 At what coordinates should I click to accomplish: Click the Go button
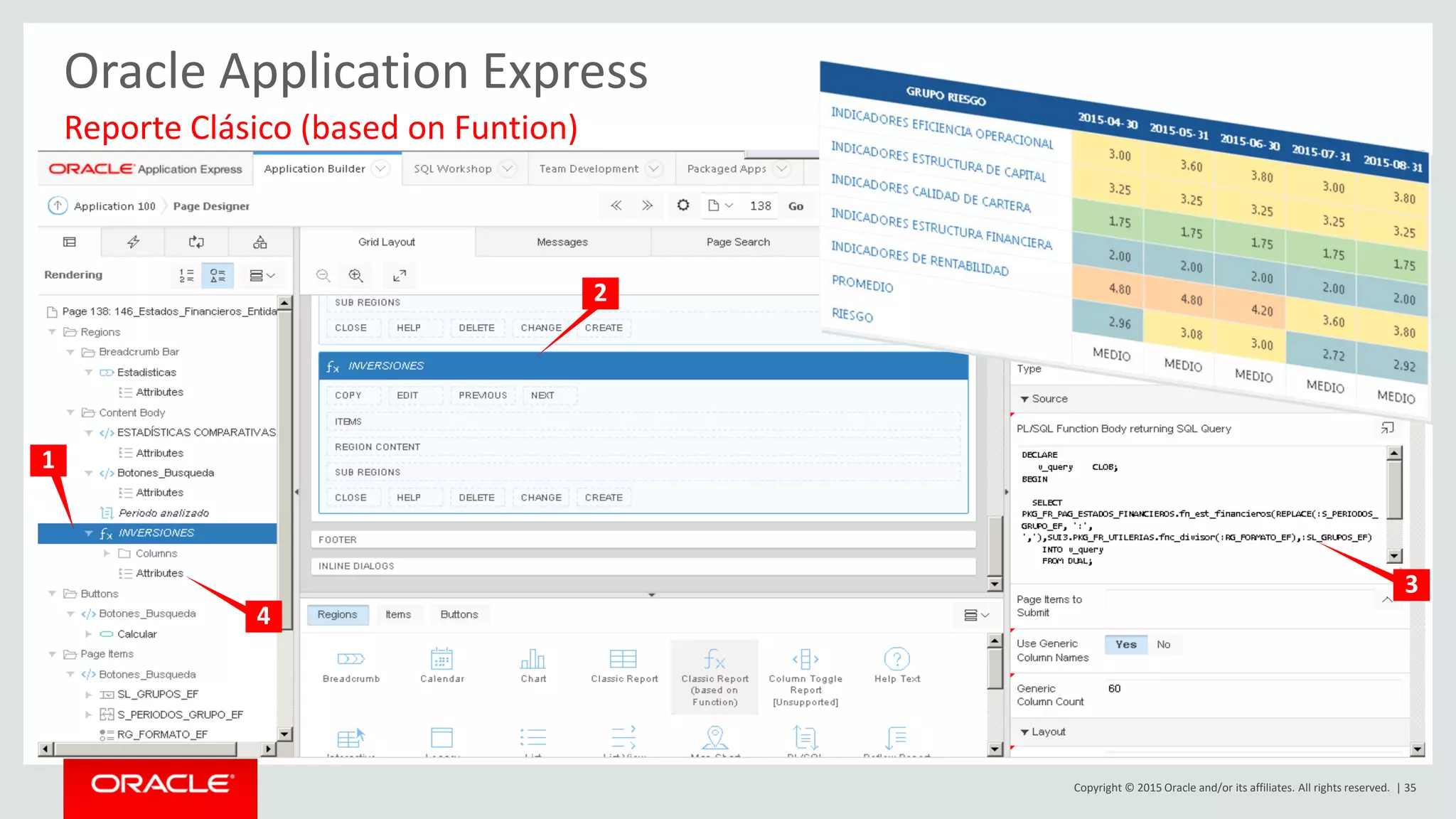(x=796, y=205)
